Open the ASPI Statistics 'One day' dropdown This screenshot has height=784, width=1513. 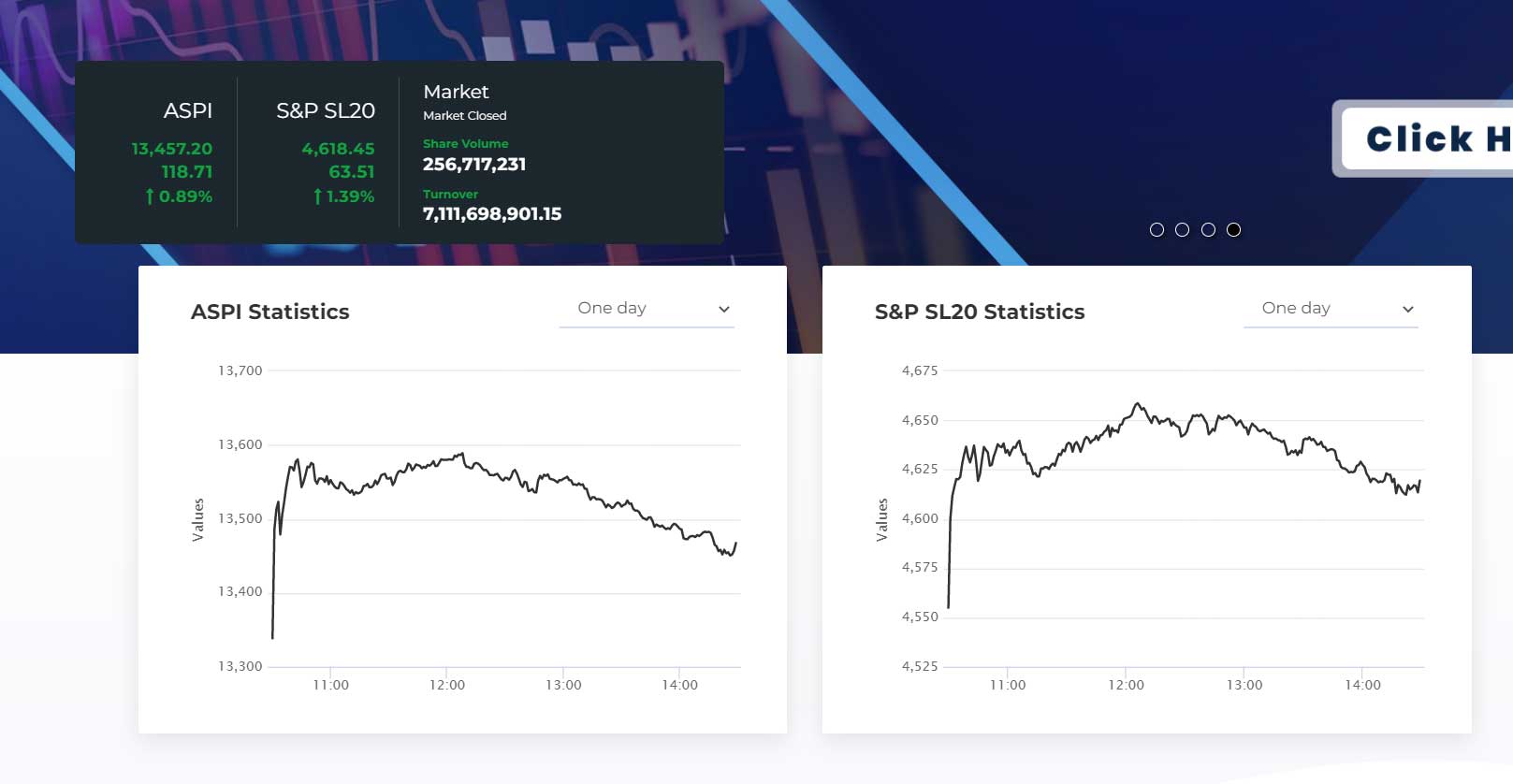tap(647, 309)
